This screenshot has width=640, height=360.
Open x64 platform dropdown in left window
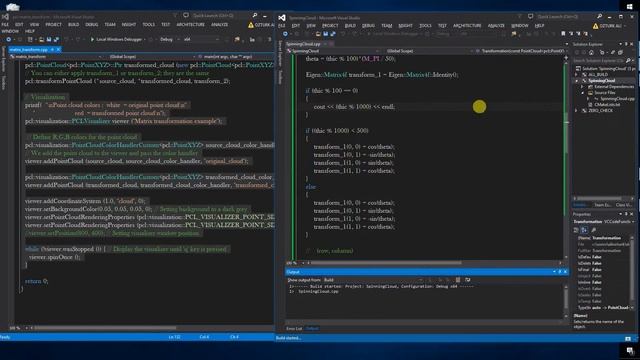pyautogui.click(x=202, y=40)
